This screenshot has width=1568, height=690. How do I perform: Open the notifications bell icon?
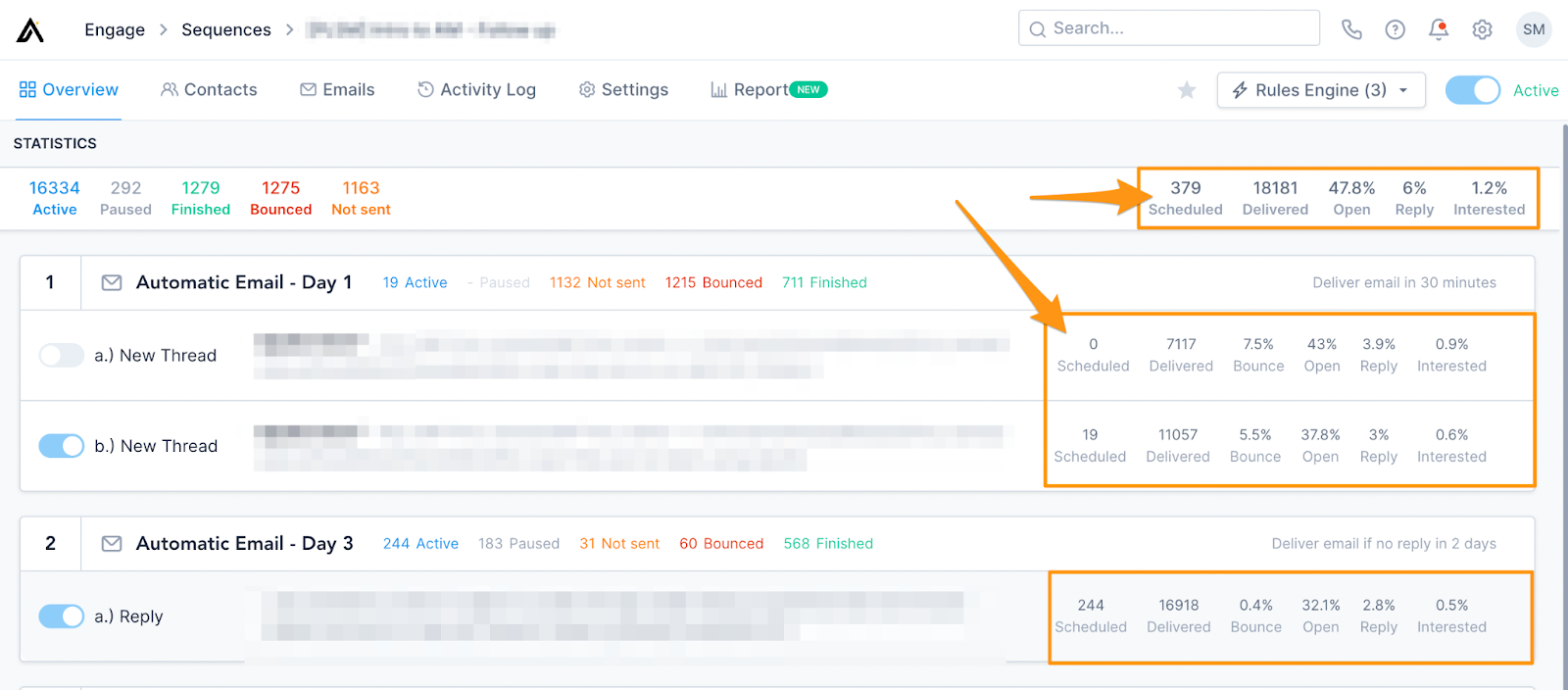(x=1439, y=29)
